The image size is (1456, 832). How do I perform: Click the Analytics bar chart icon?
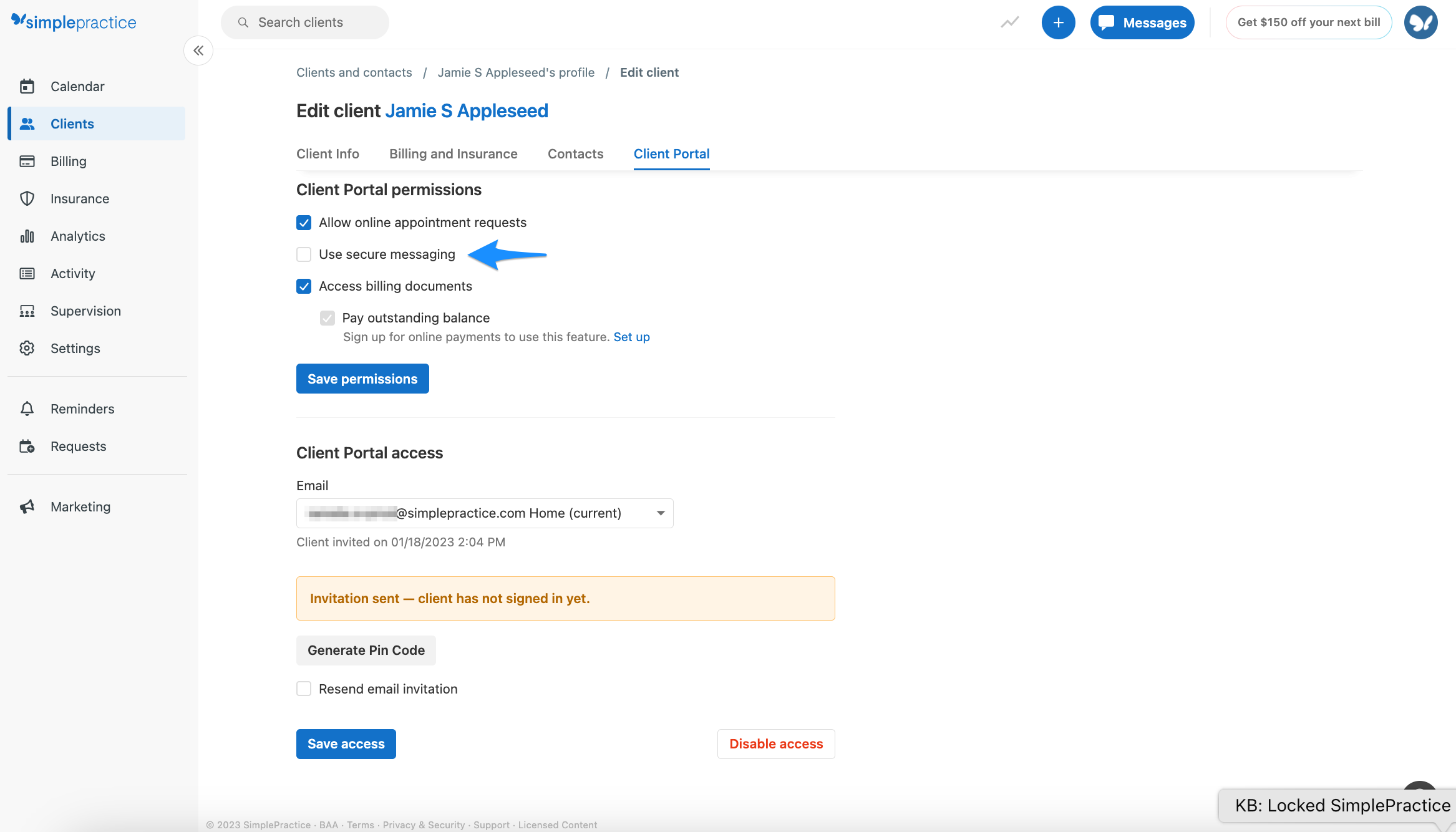click(27, 236)
